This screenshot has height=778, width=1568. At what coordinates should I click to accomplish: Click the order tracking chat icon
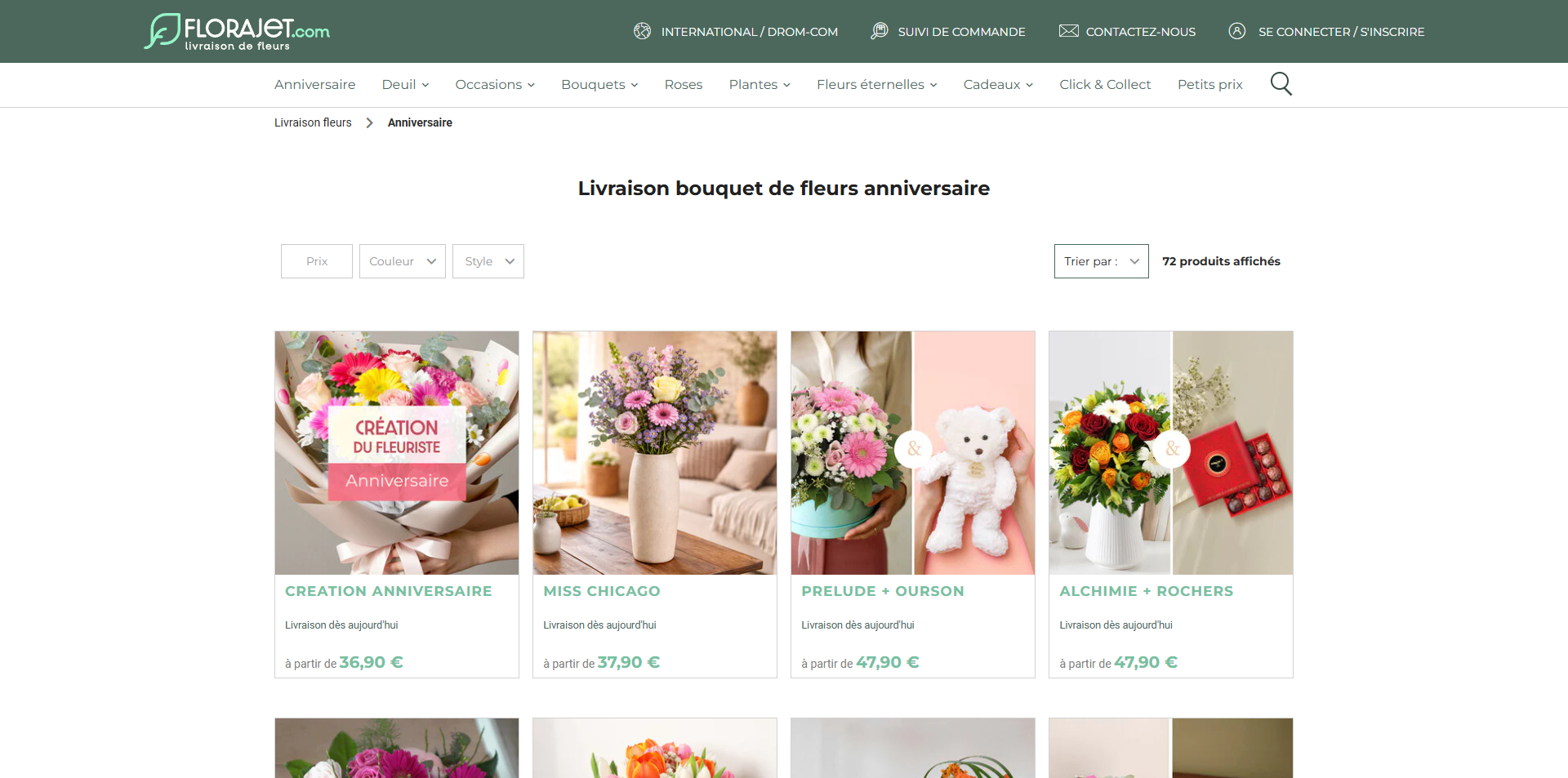click(x=880, y=31)
